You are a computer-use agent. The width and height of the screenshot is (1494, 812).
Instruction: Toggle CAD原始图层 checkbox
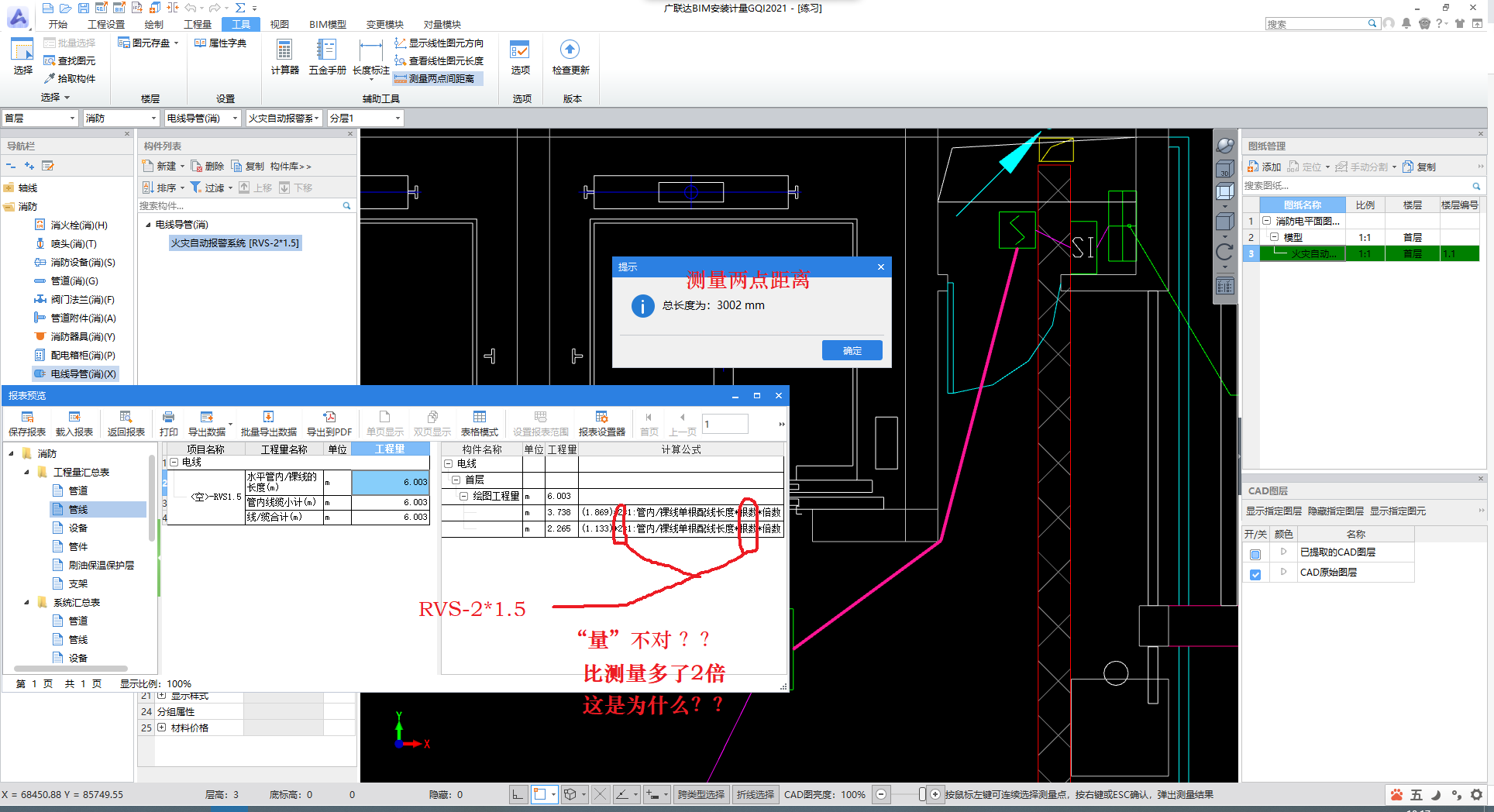coord(1255,574)
